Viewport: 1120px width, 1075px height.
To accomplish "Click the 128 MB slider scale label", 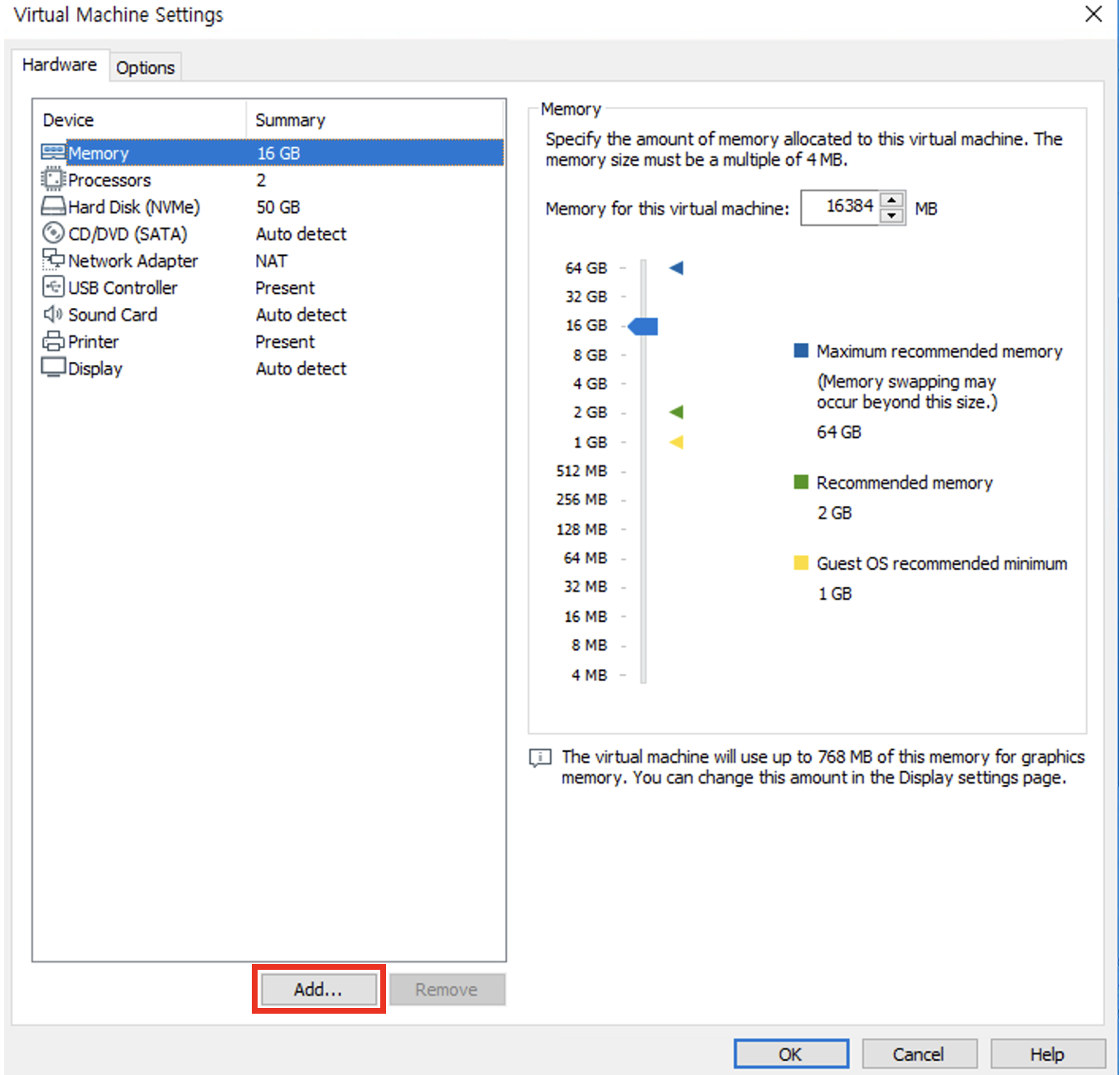I will tap(582, 528).
